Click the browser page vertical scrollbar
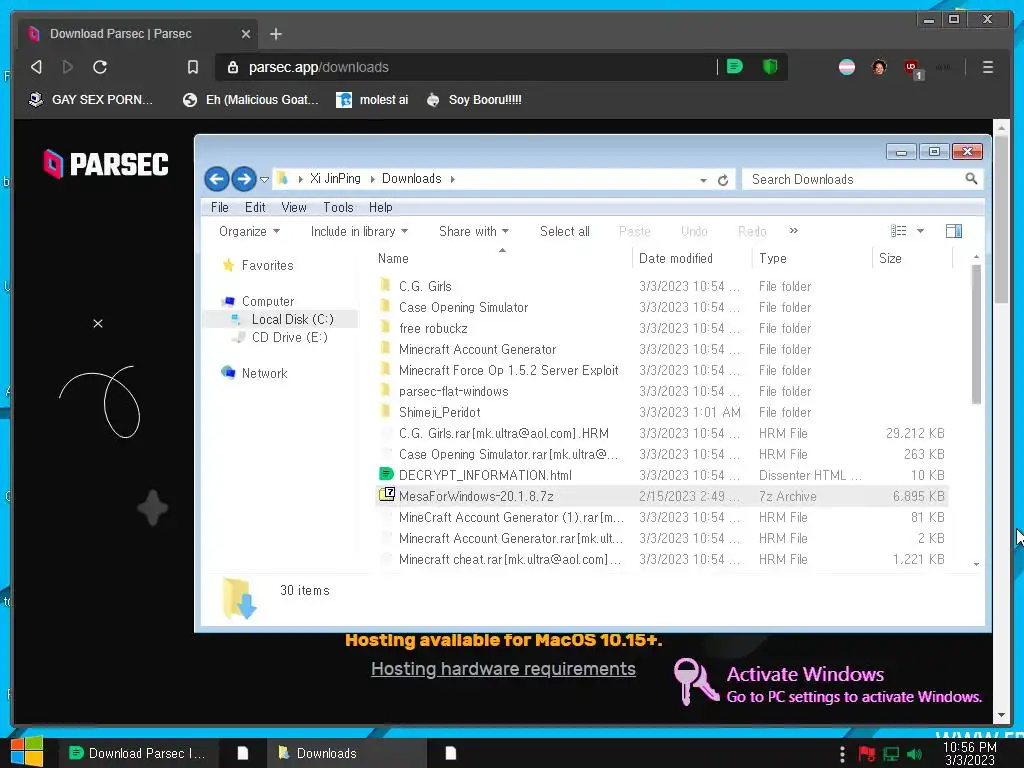 pyautogui.click(x=1001, y=218)
